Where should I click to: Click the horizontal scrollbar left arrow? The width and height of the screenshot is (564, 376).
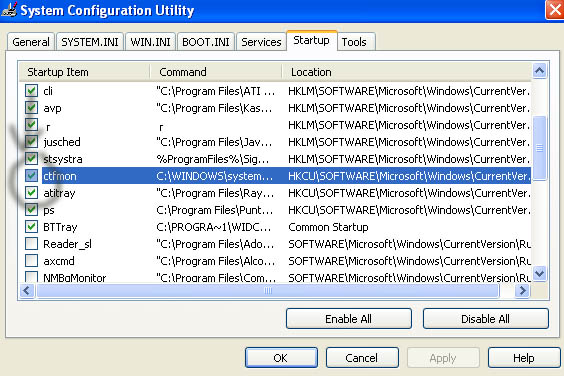tap(27, 290)
